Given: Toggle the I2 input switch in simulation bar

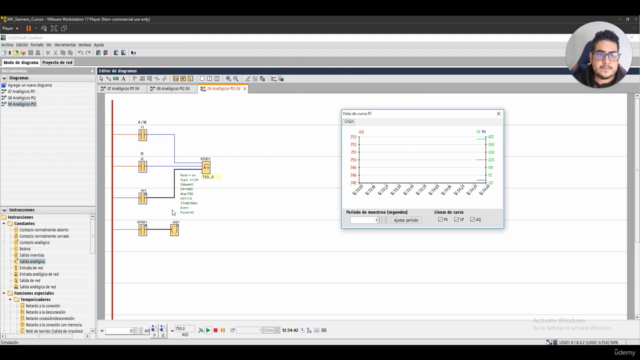Looking at the screenshot, I should [x=162, y=330].
